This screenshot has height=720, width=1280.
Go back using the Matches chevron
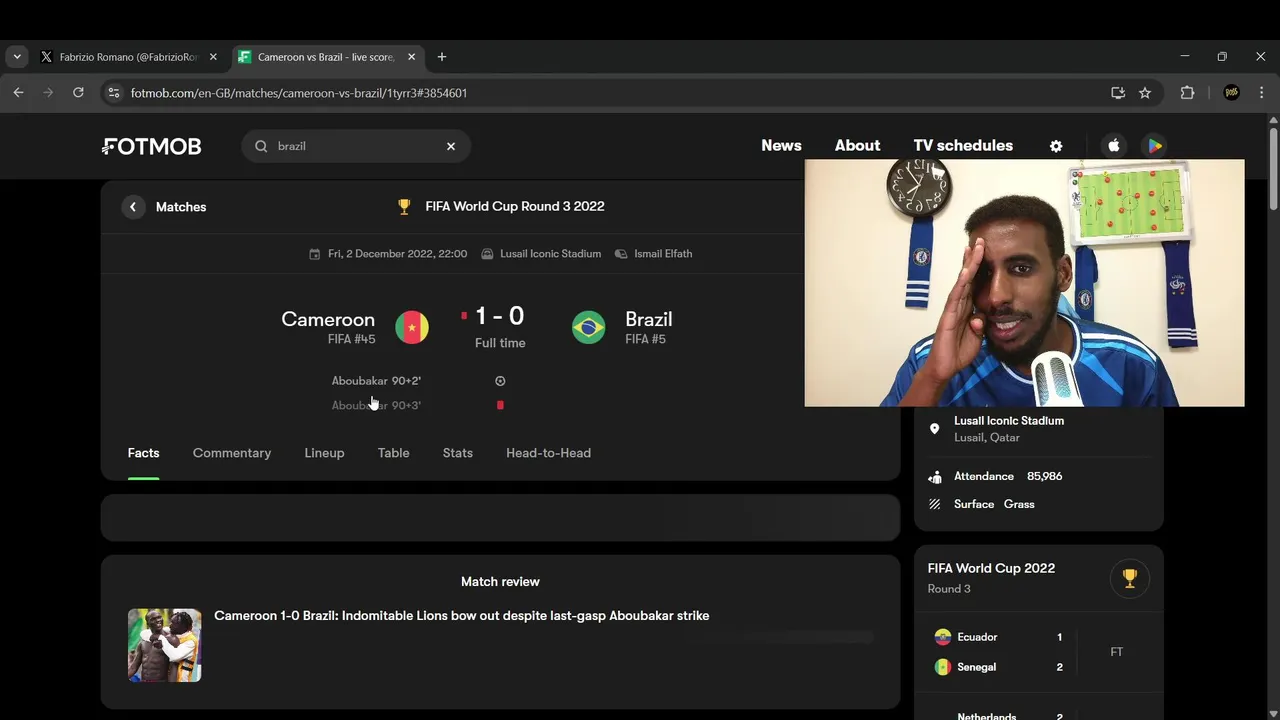tap(133, 207)
